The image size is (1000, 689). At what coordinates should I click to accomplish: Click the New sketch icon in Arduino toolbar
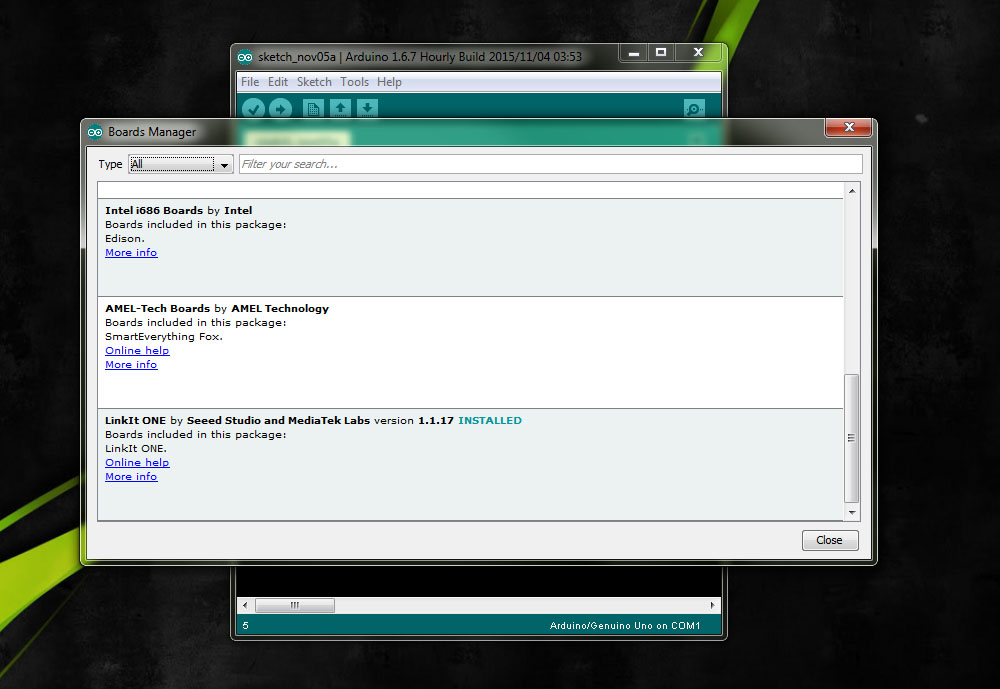tap(313, 108)
